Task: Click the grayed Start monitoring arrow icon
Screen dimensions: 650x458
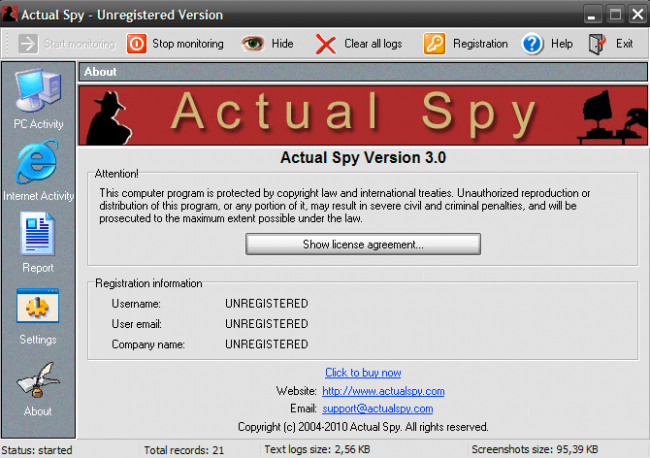Action: click(28, 44)
